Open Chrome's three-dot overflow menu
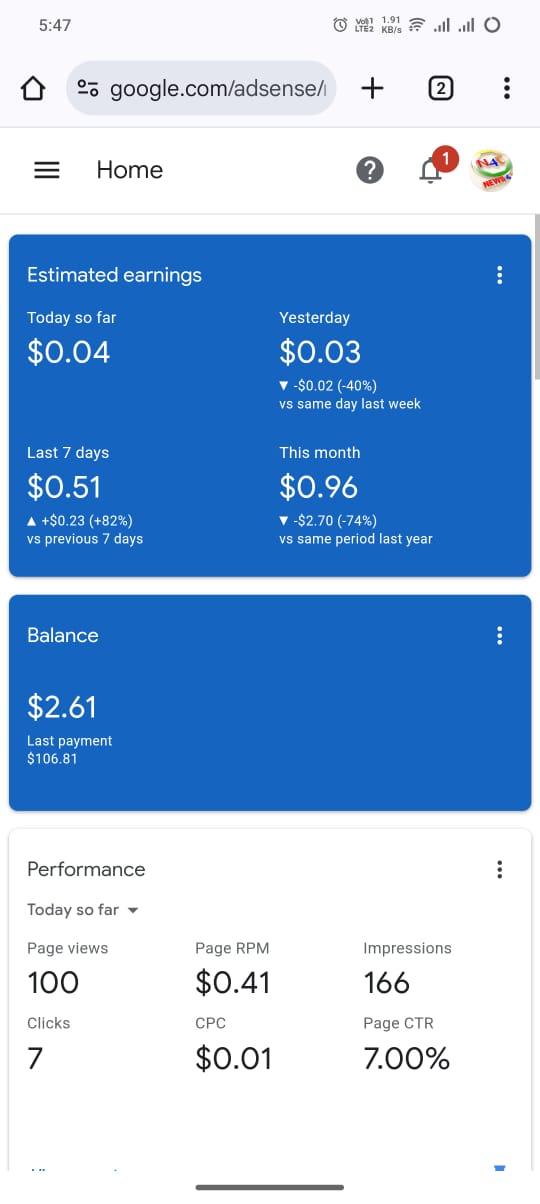 coord(507,89)
